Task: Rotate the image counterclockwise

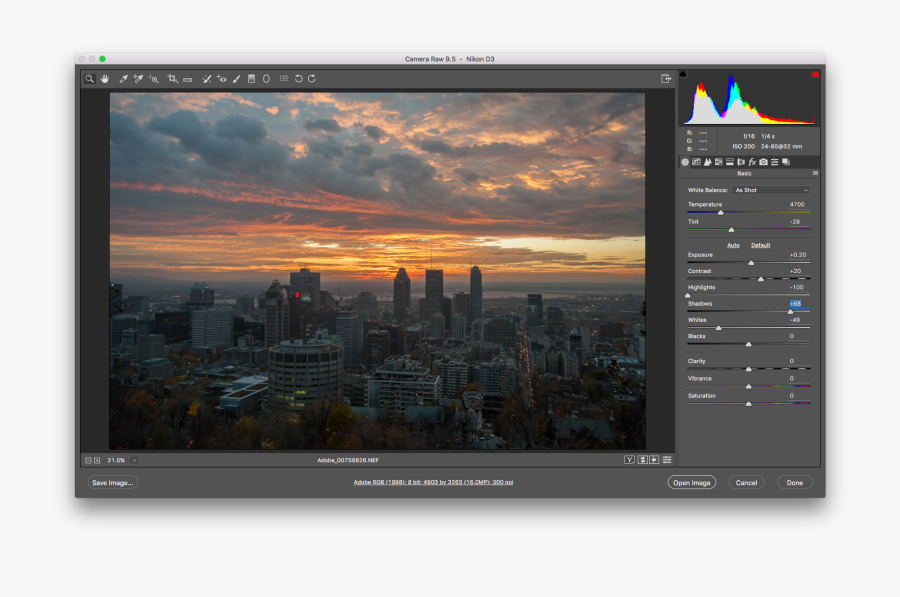Action: (x=297, y=79)
